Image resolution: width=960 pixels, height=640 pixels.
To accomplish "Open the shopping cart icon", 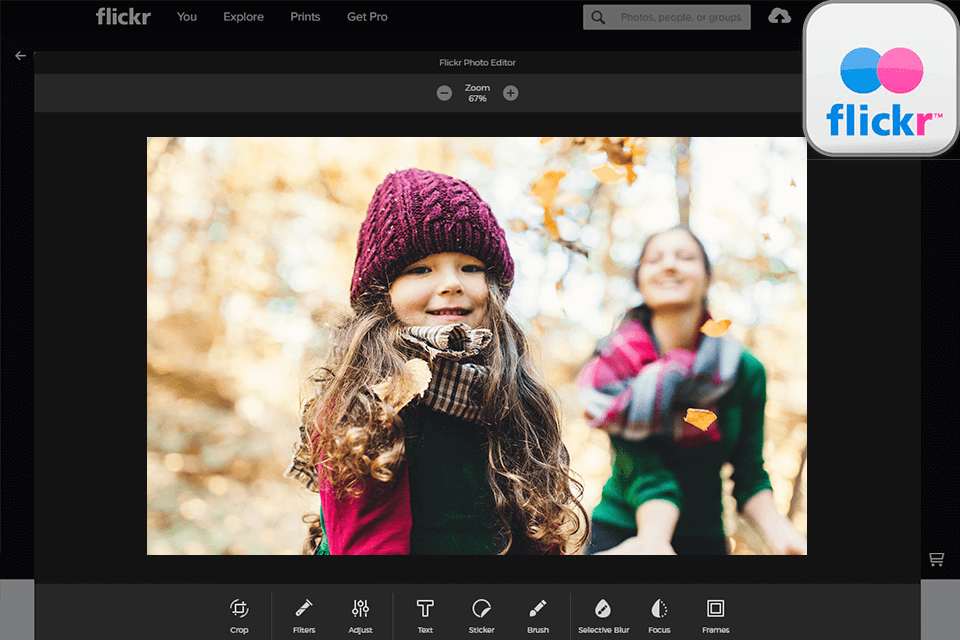I will point(936,559).
